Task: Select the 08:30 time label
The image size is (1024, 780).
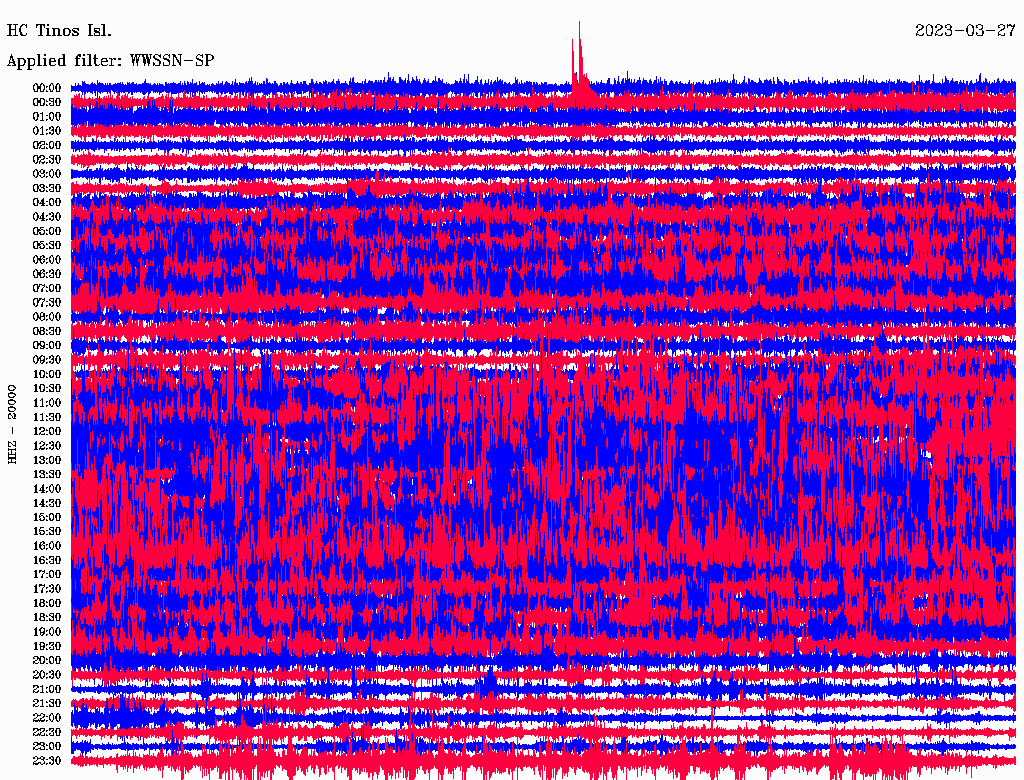Action: click(47, 331)
